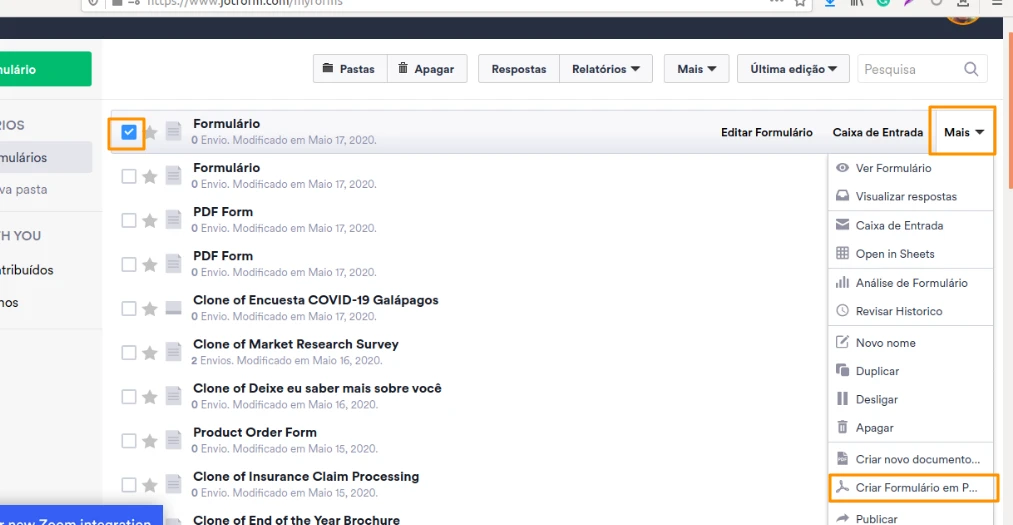Click the star icon beside Product Order Form

pos(150,441)
